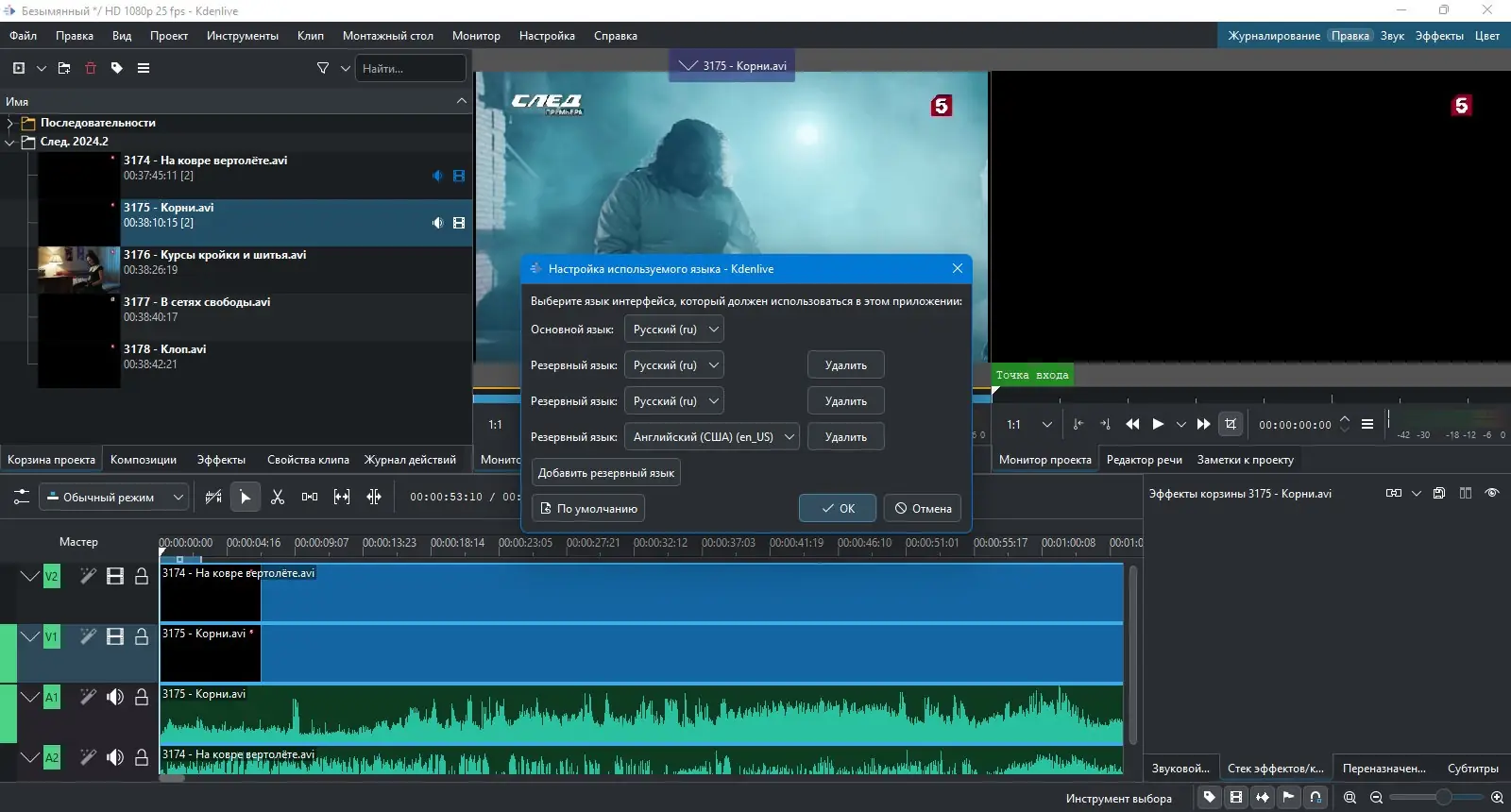Click the red delete clip icon in project bin
This screenshot has height=812, width=1511.
pos(91,68)
